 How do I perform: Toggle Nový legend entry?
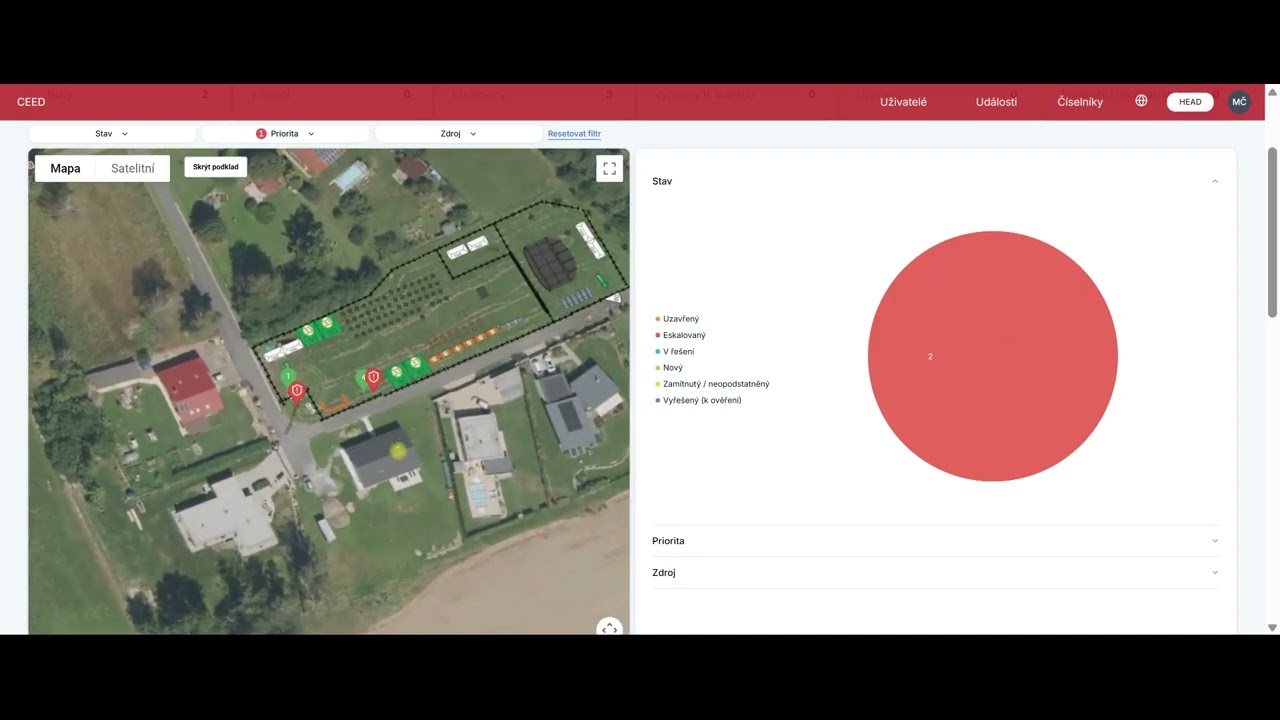669,368
